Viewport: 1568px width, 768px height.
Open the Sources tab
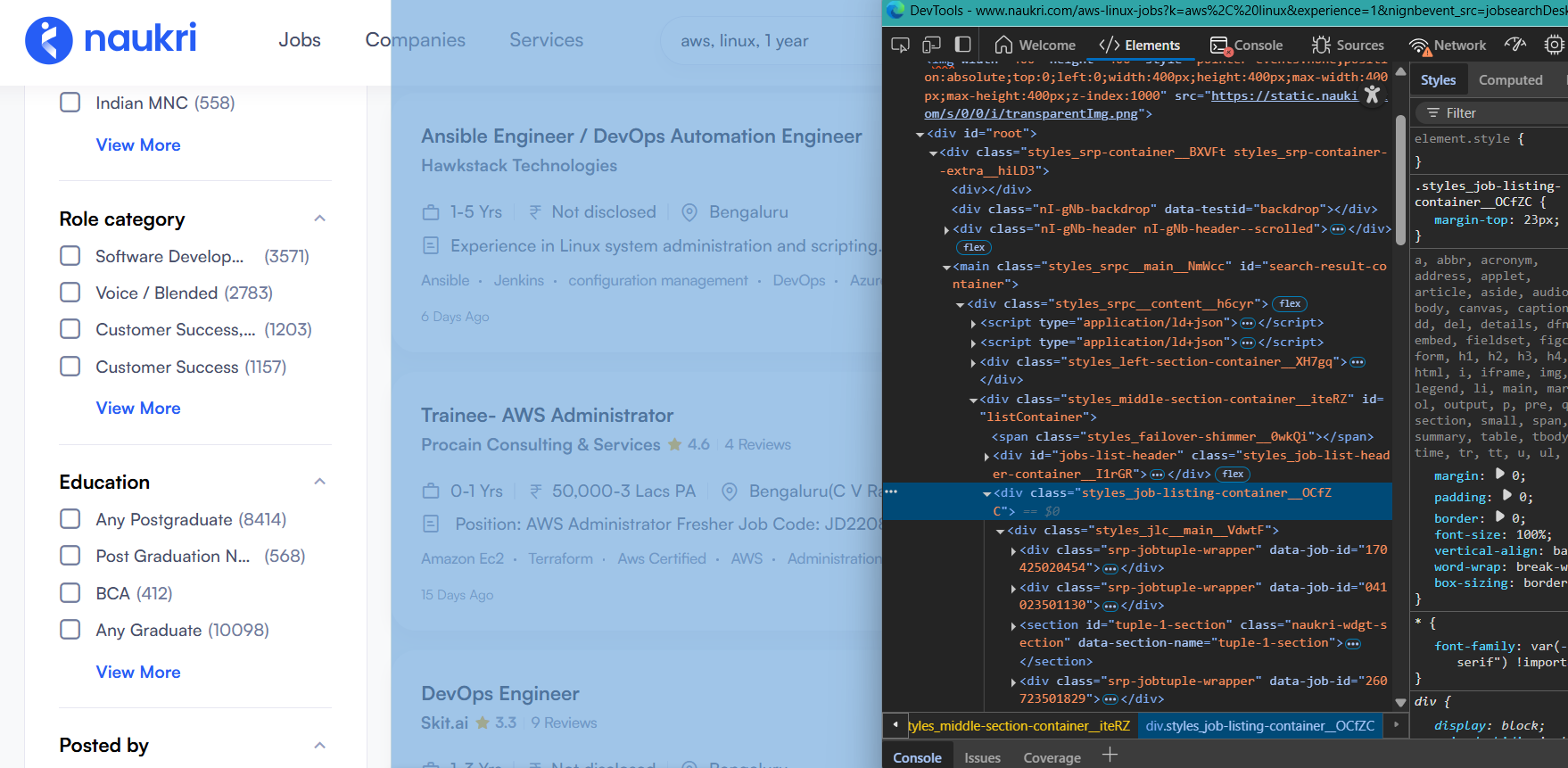(1348, 45)
